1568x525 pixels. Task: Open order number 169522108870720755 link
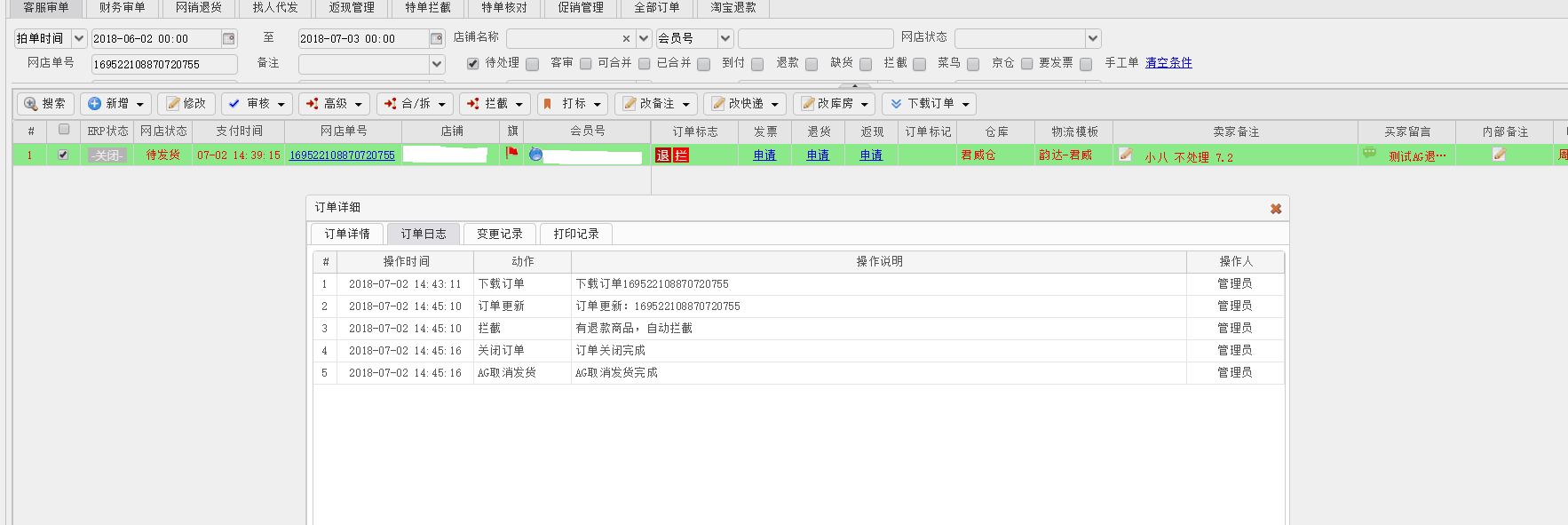point(342,155)
